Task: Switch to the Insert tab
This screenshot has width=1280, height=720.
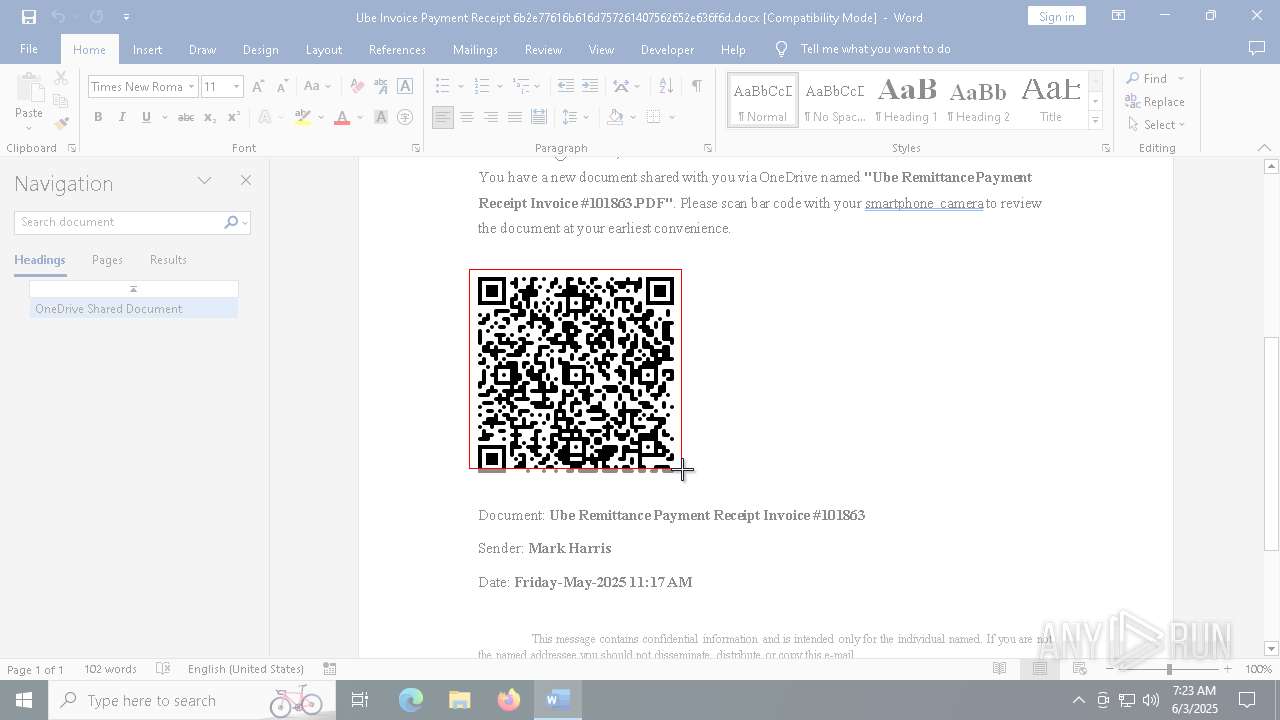Action: [x=147, y=49]
